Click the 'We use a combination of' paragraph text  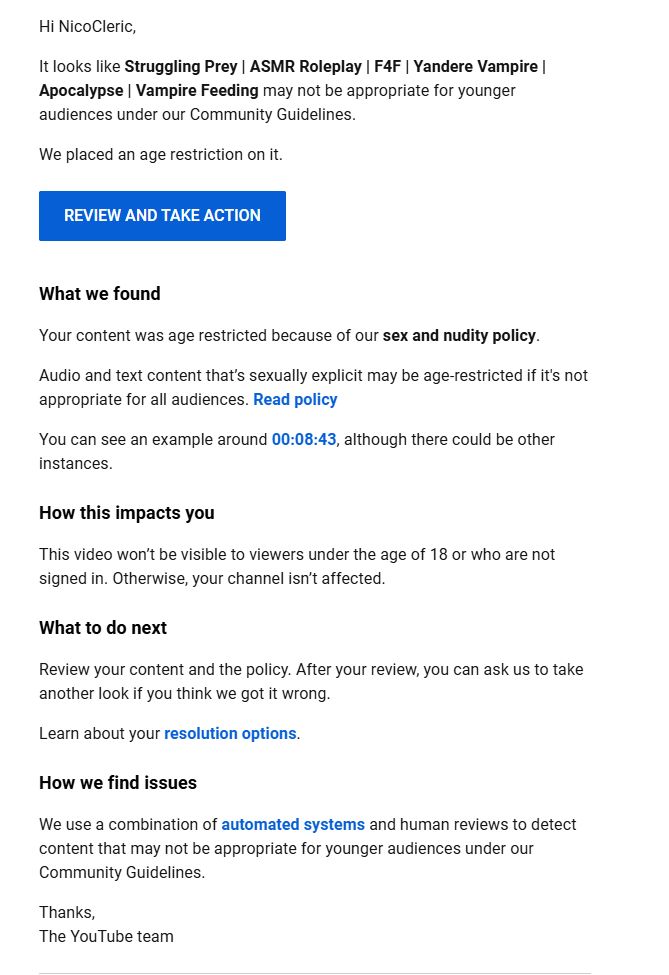click(128, 825)
